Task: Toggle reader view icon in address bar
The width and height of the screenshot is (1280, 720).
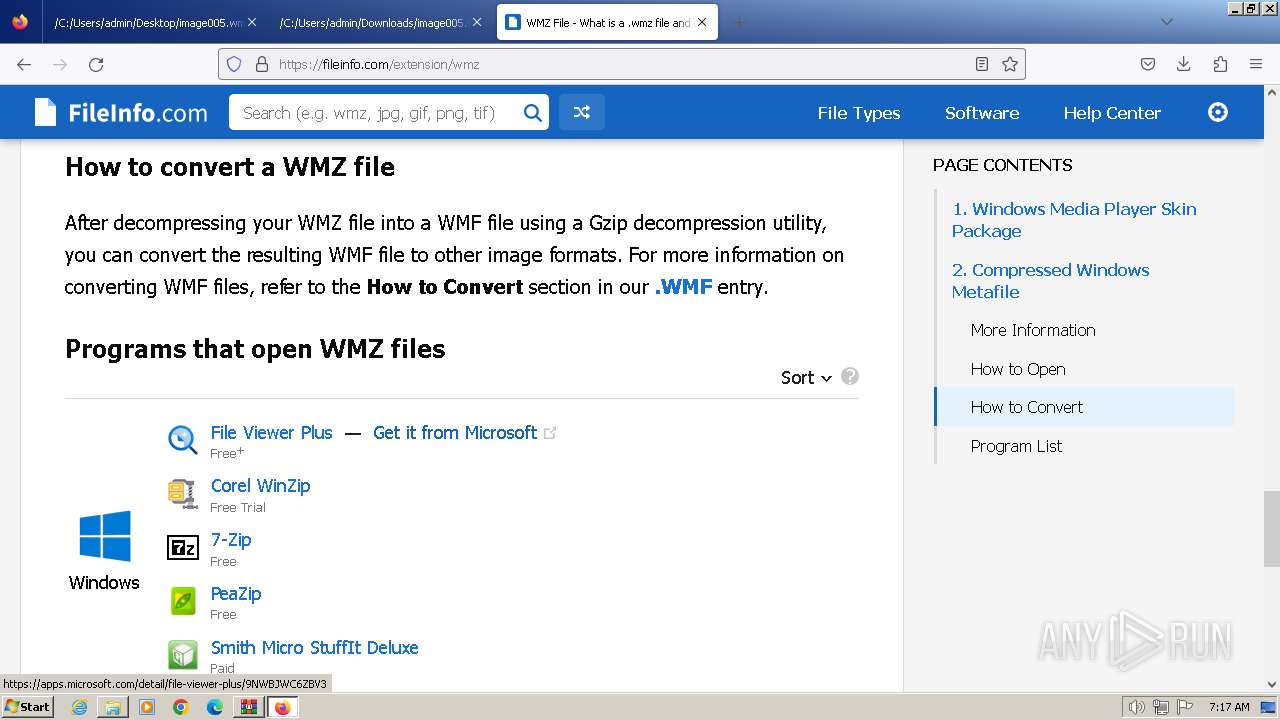Action: click(982, 64)
